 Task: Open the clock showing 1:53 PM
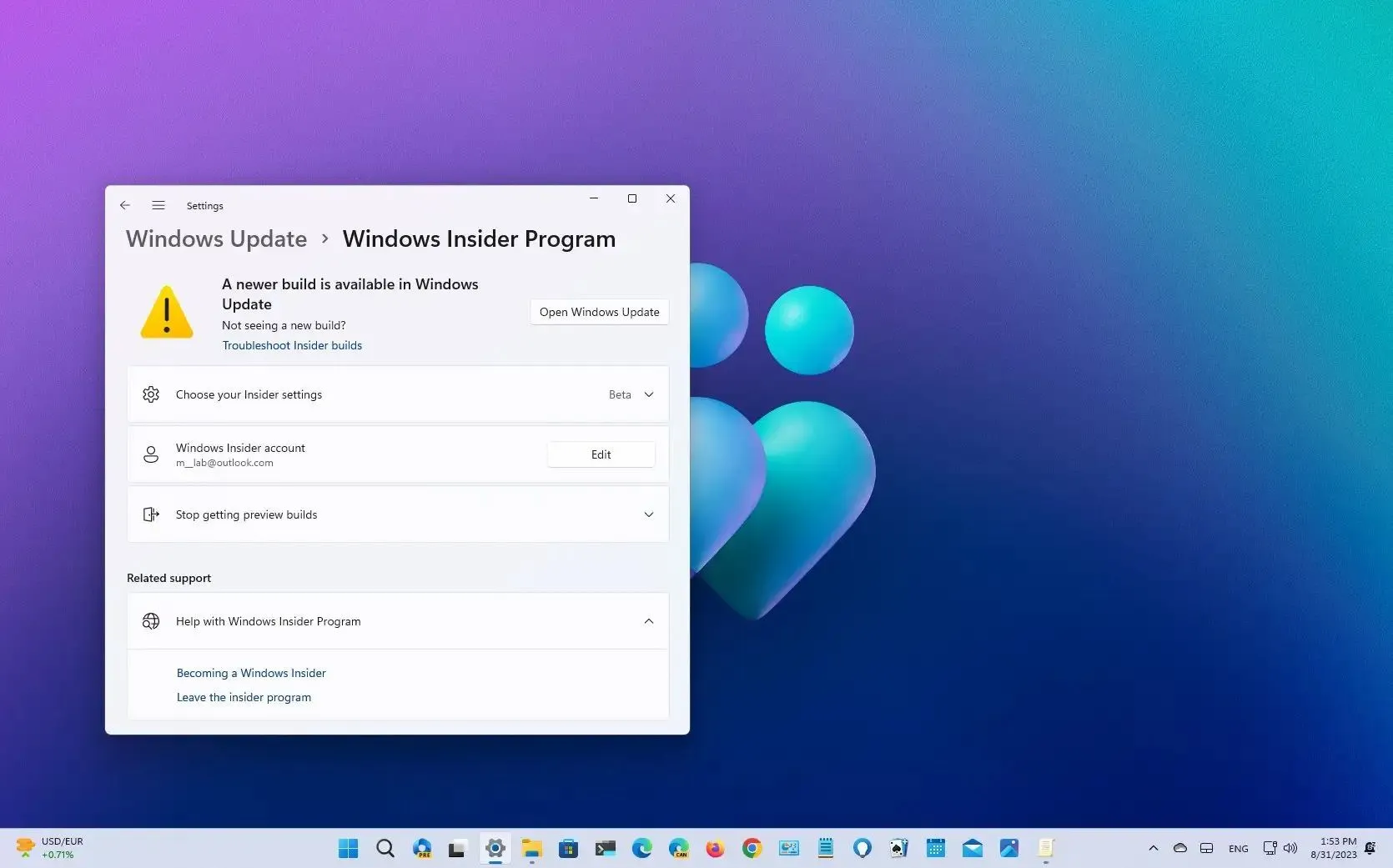tap(1334, 848)
